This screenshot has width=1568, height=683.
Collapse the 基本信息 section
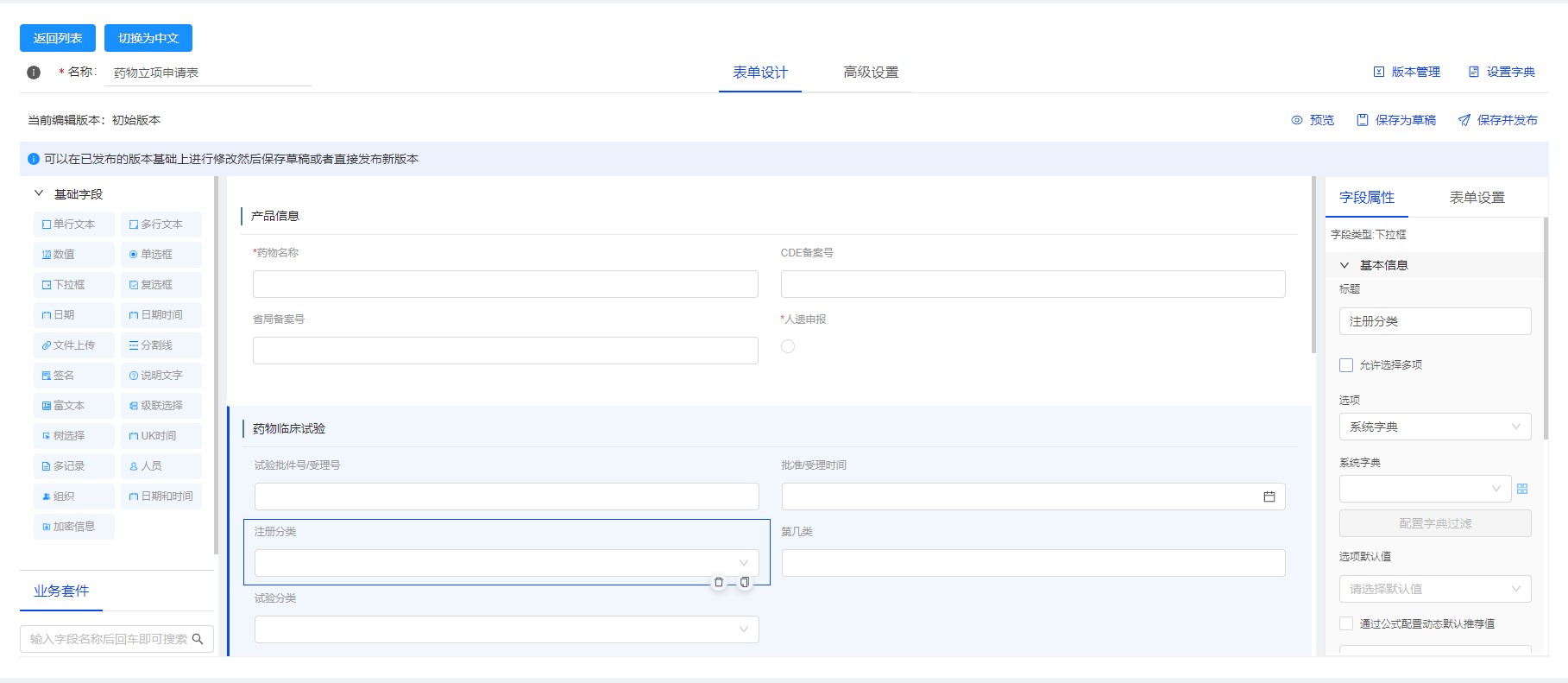[1344, 265]
